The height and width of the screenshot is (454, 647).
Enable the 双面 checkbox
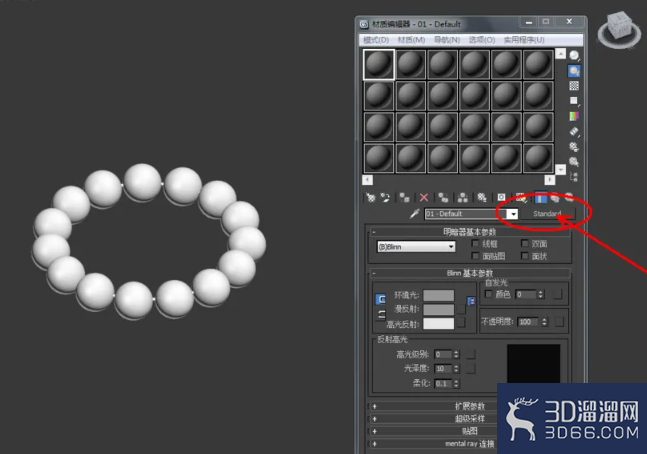(525, 243)
